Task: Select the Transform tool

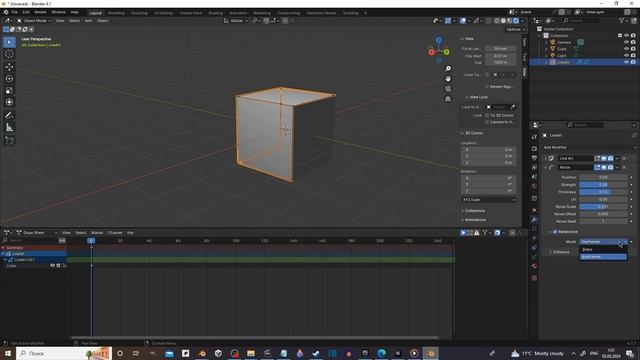Action: 9,102
